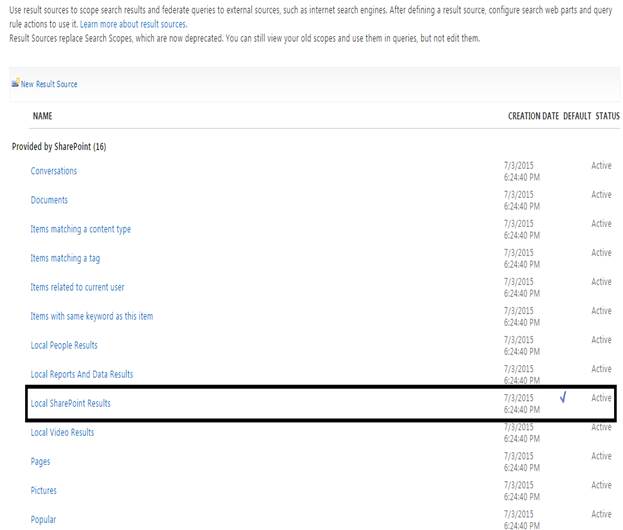This screenshot has width=623, height=530.
Task: Open the New Result Source link
Action: click(x=49, y=84)
